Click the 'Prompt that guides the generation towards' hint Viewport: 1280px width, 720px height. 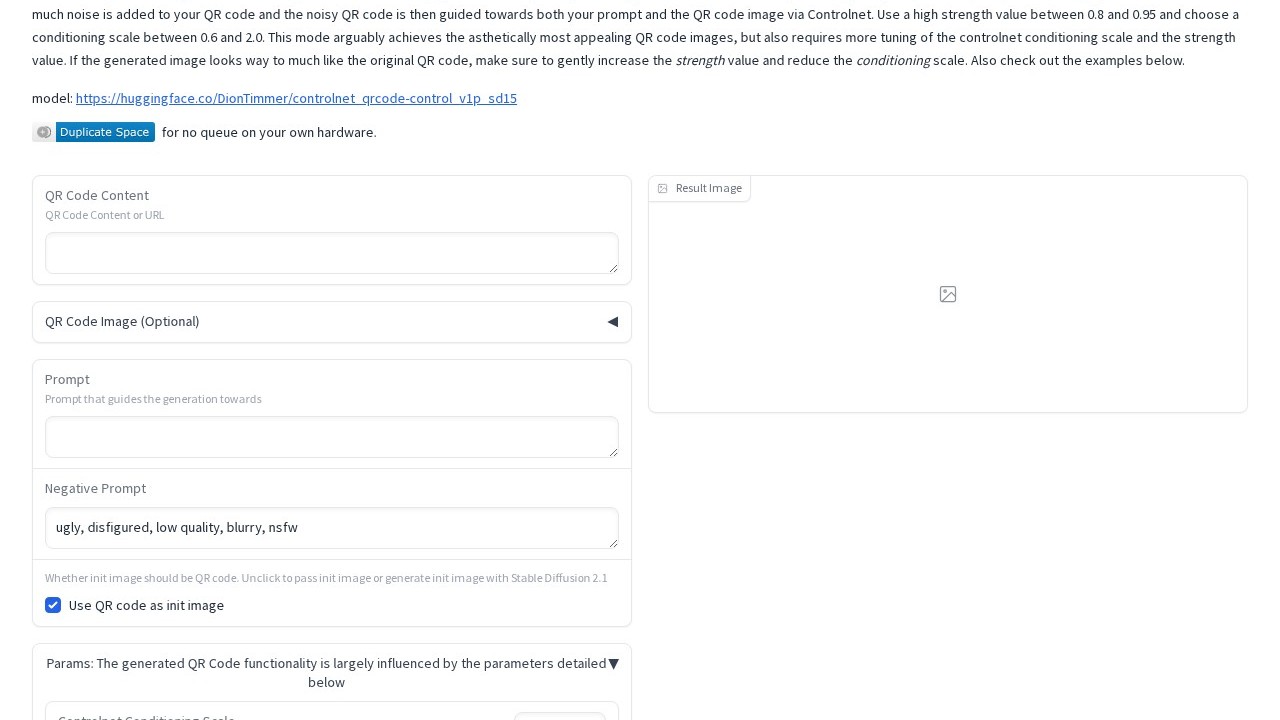[153, 399]
